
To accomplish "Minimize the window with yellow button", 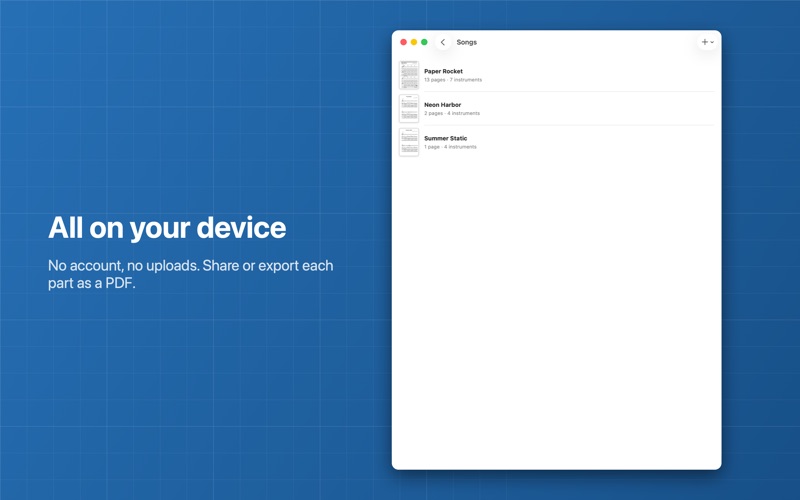I will click(x=414, y=42).
